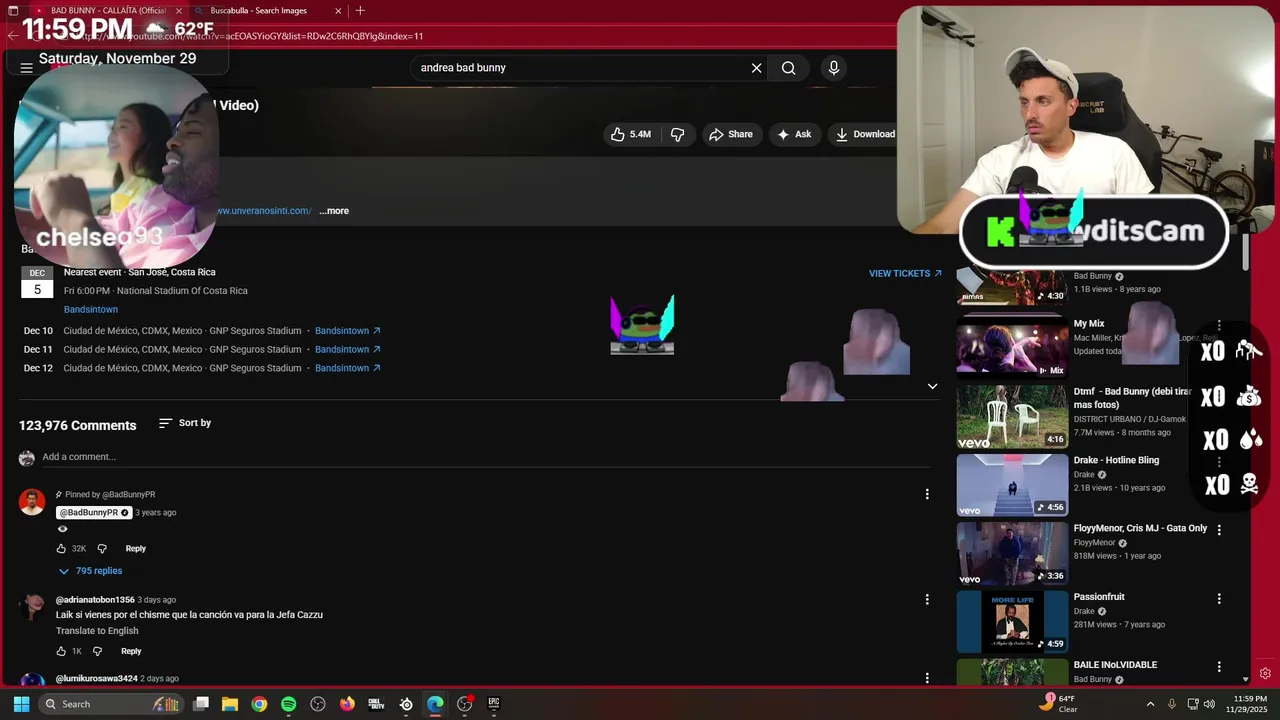Open Call of Duty taskbar icon
Image resolution: width=1280 pixels, height=720 pixels.
pos(377,704)
